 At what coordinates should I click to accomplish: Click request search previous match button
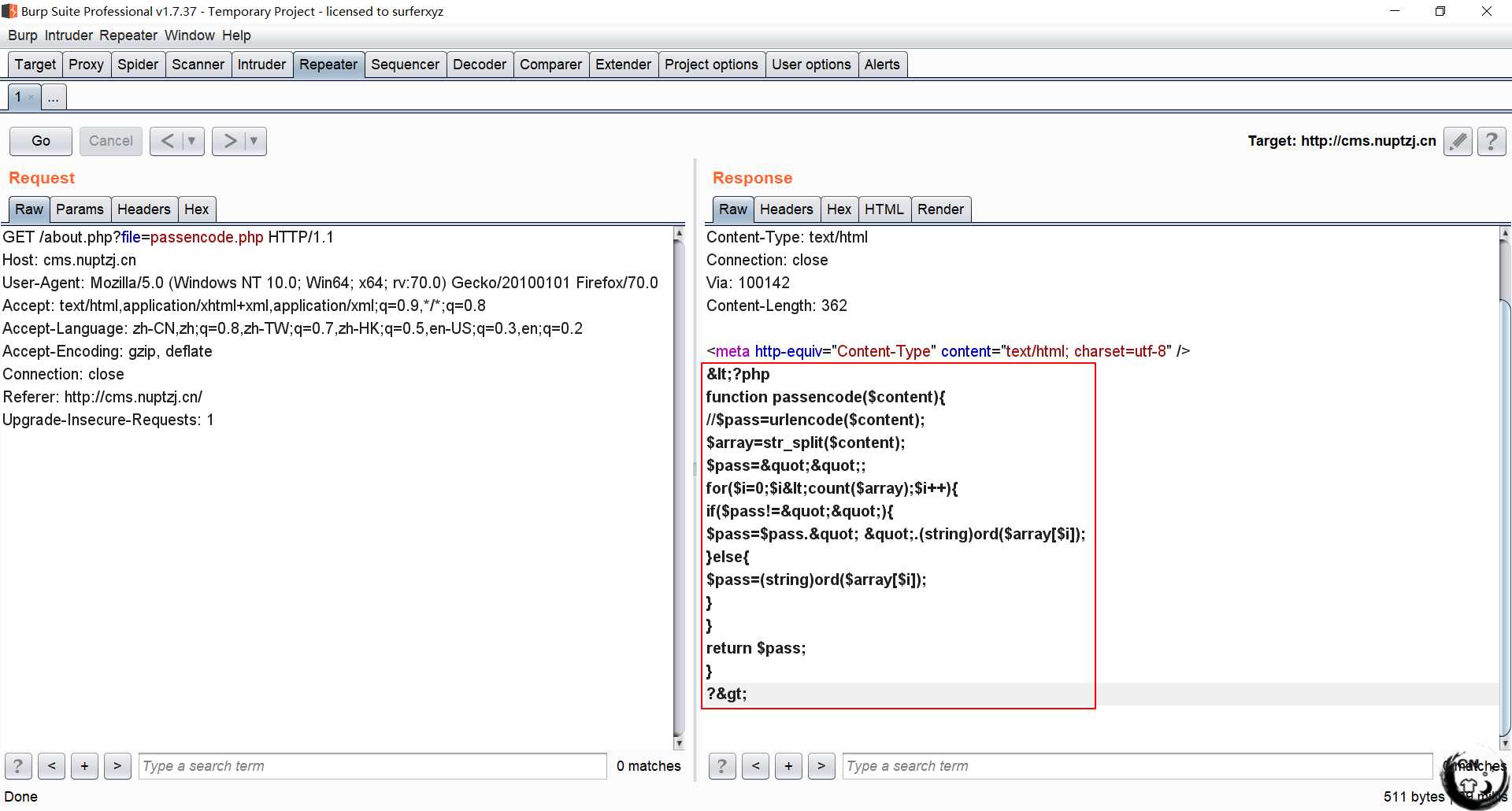point(51,766)
